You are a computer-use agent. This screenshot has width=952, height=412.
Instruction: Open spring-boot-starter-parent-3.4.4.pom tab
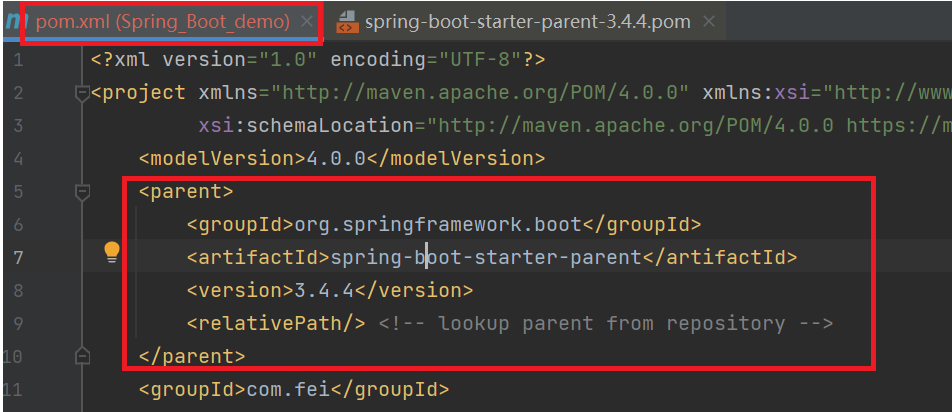click(527, 22)
